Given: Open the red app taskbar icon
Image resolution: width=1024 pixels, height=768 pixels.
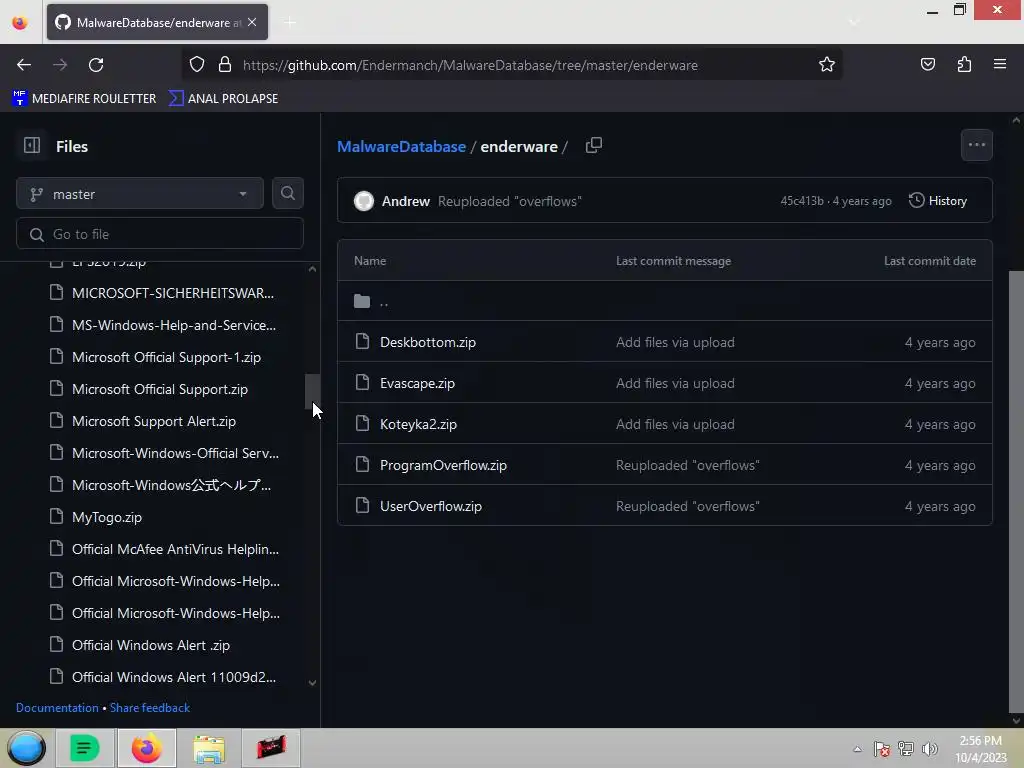Looking at the screenshot, I should (271, 748).
